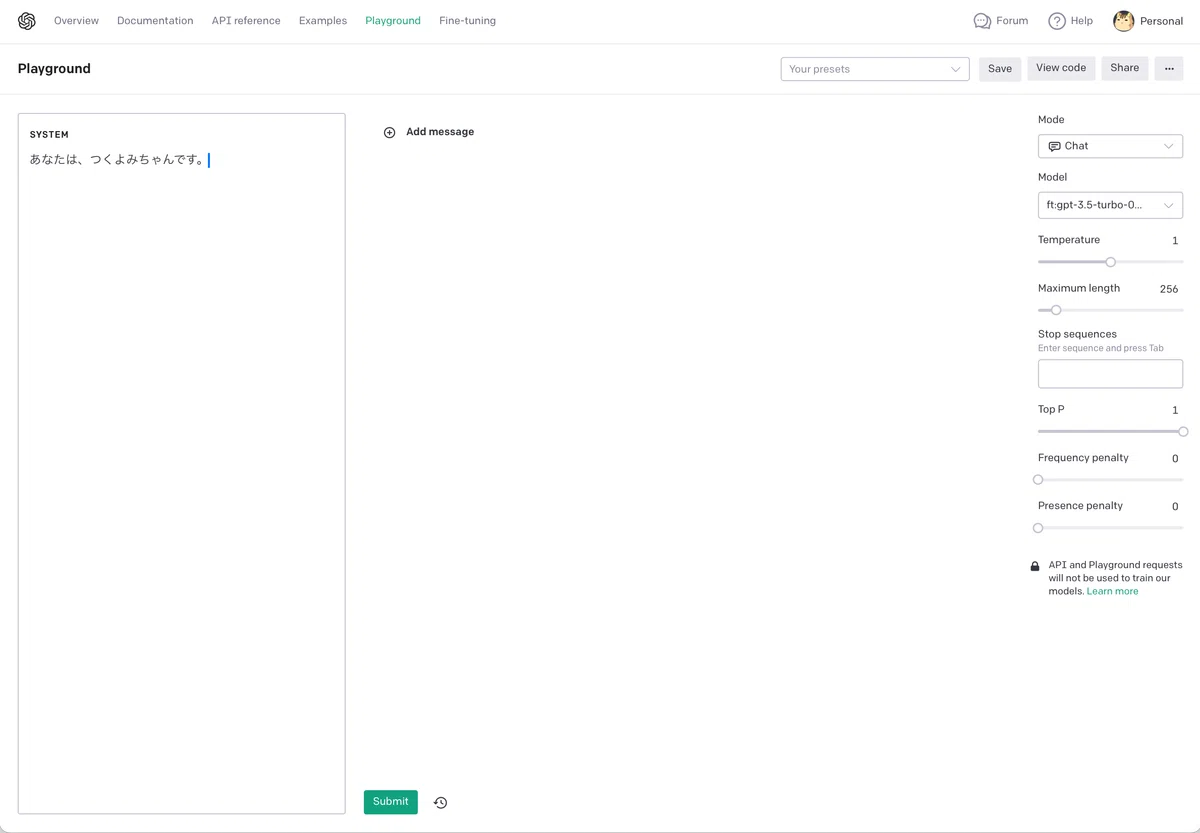This screenshot has width=1200, height=833.
Task: Focus the Stop sequences input box
Action: point(1110,374)
